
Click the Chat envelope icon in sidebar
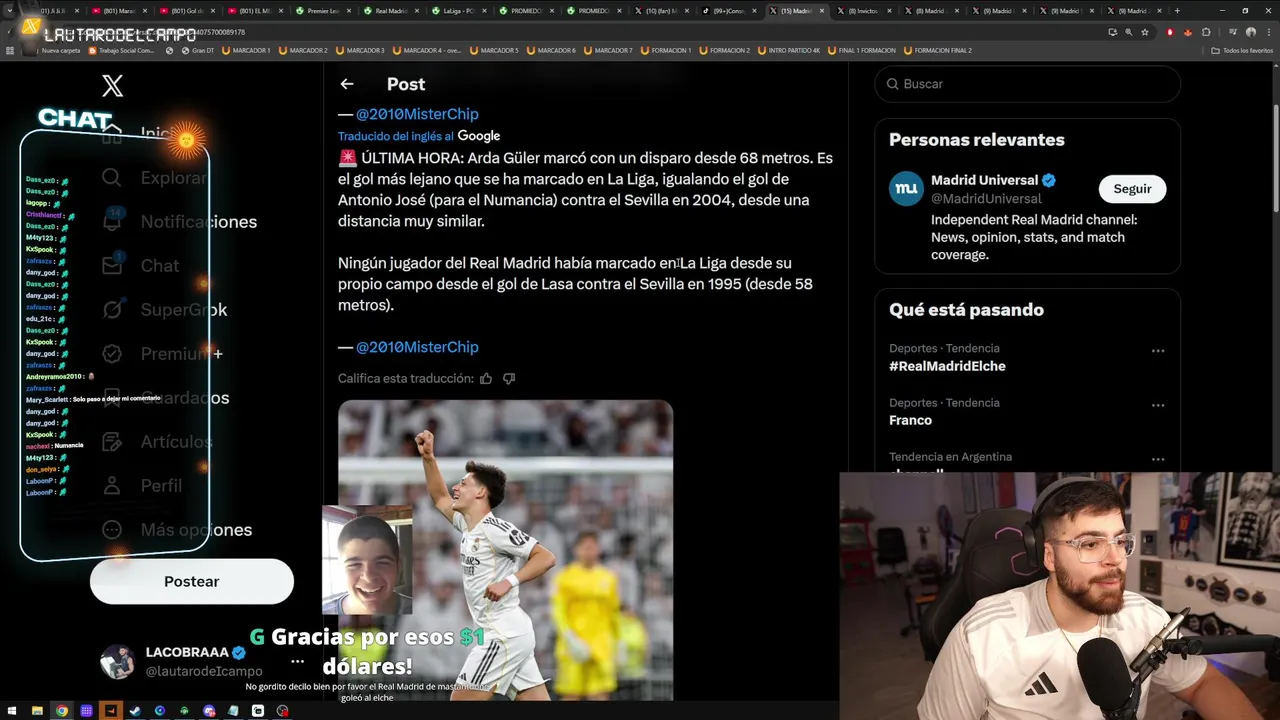112,266
